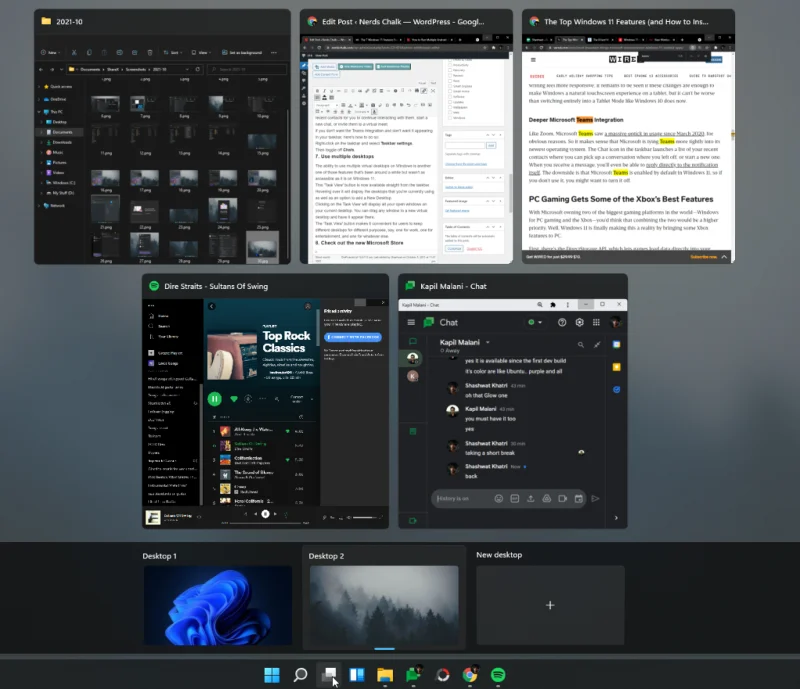The image size is (800, 689).
Task: Create a new virtual desktop with the plus button
Action: tap(548, 605)
